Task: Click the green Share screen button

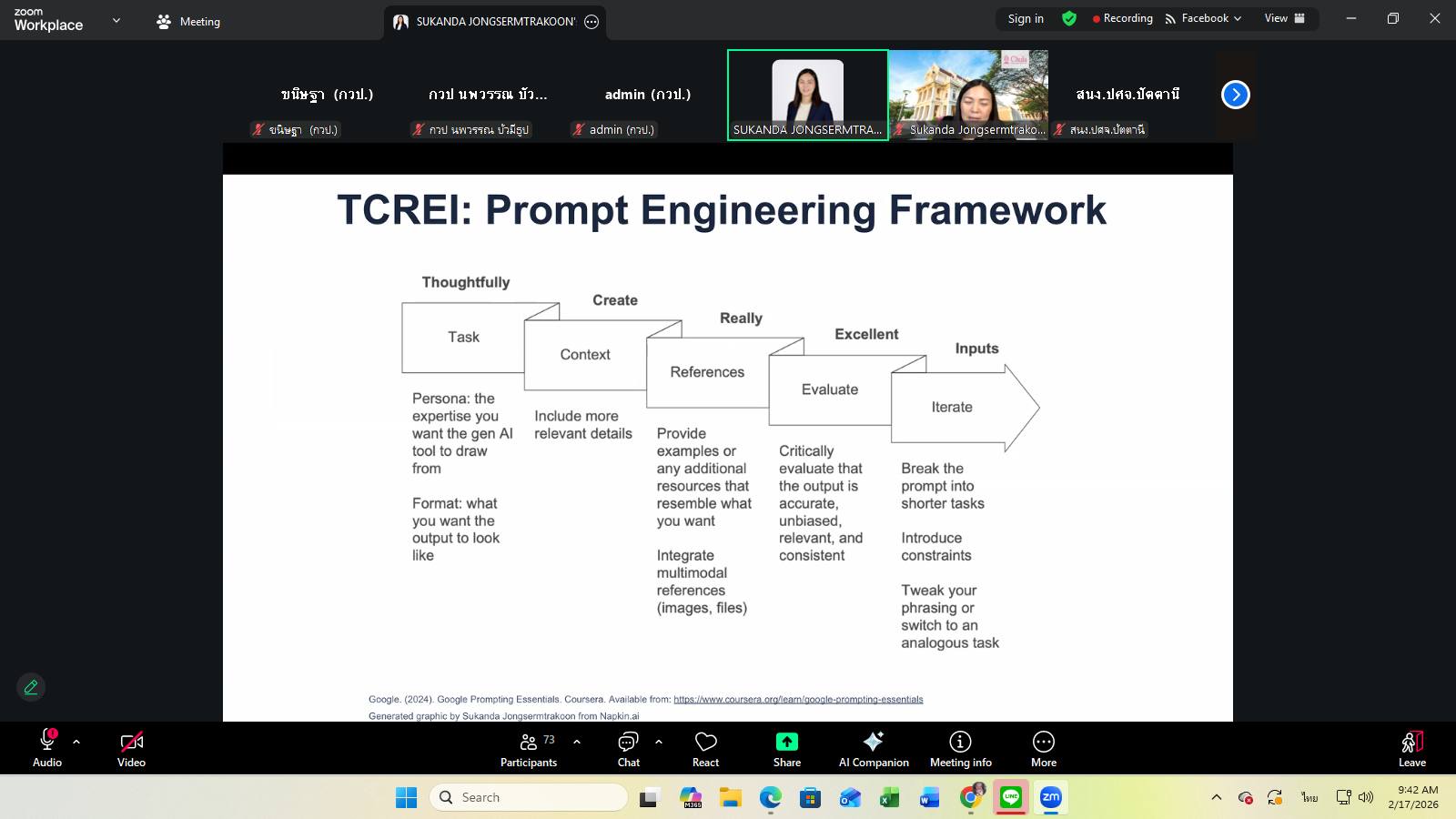Action: 786,749
